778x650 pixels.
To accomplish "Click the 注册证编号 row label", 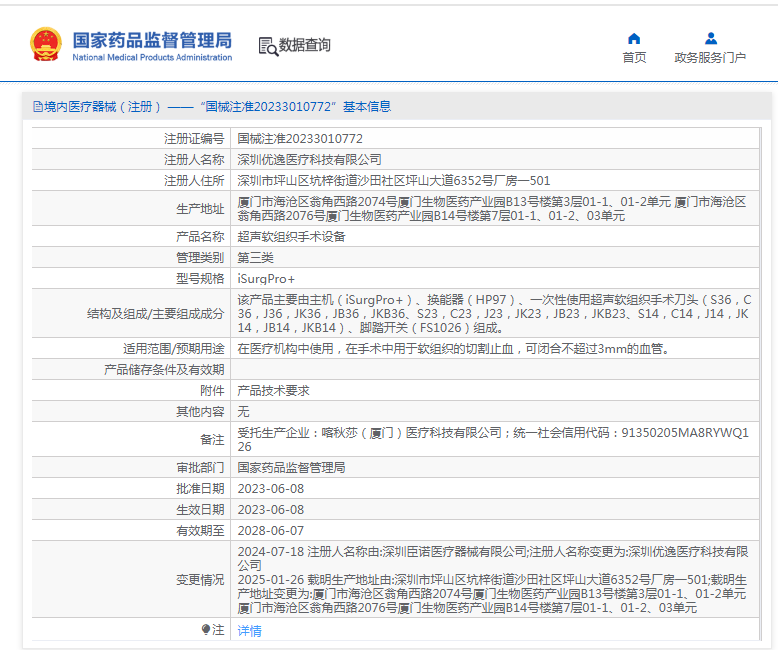I will 194,138.
